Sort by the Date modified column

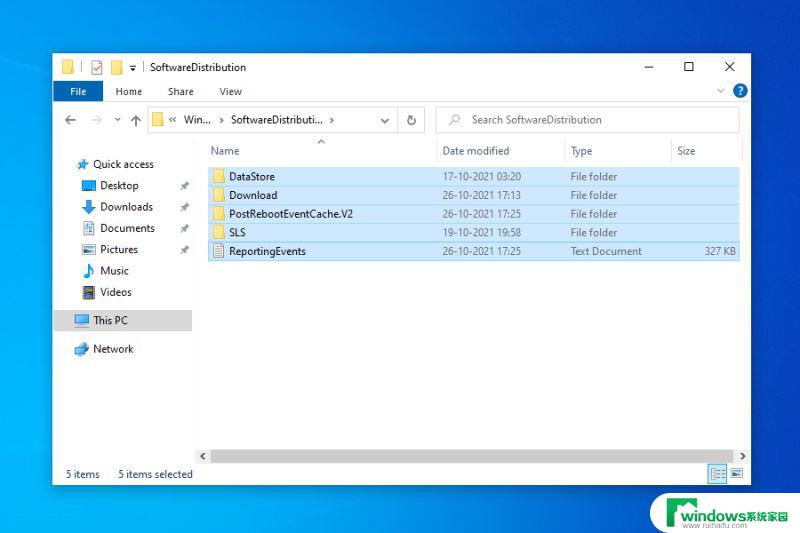[476, 151]
